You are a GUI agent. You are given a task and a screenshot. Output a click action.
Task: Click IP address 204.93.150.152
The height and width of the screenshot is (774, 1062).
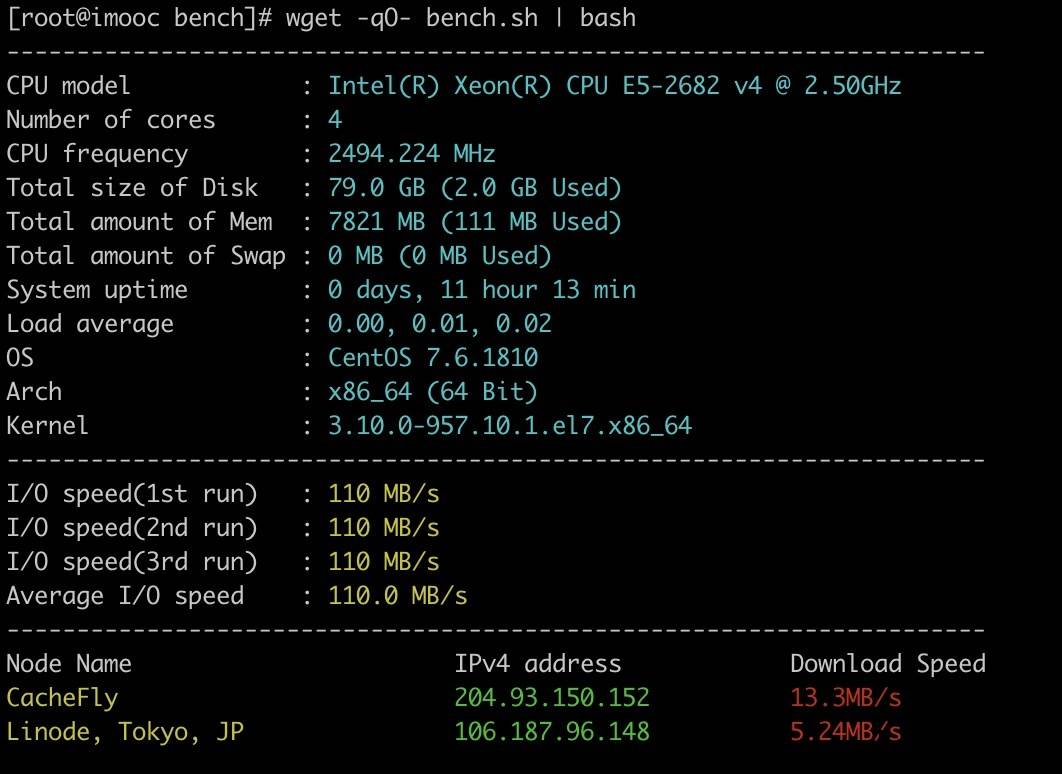(551, 698)
